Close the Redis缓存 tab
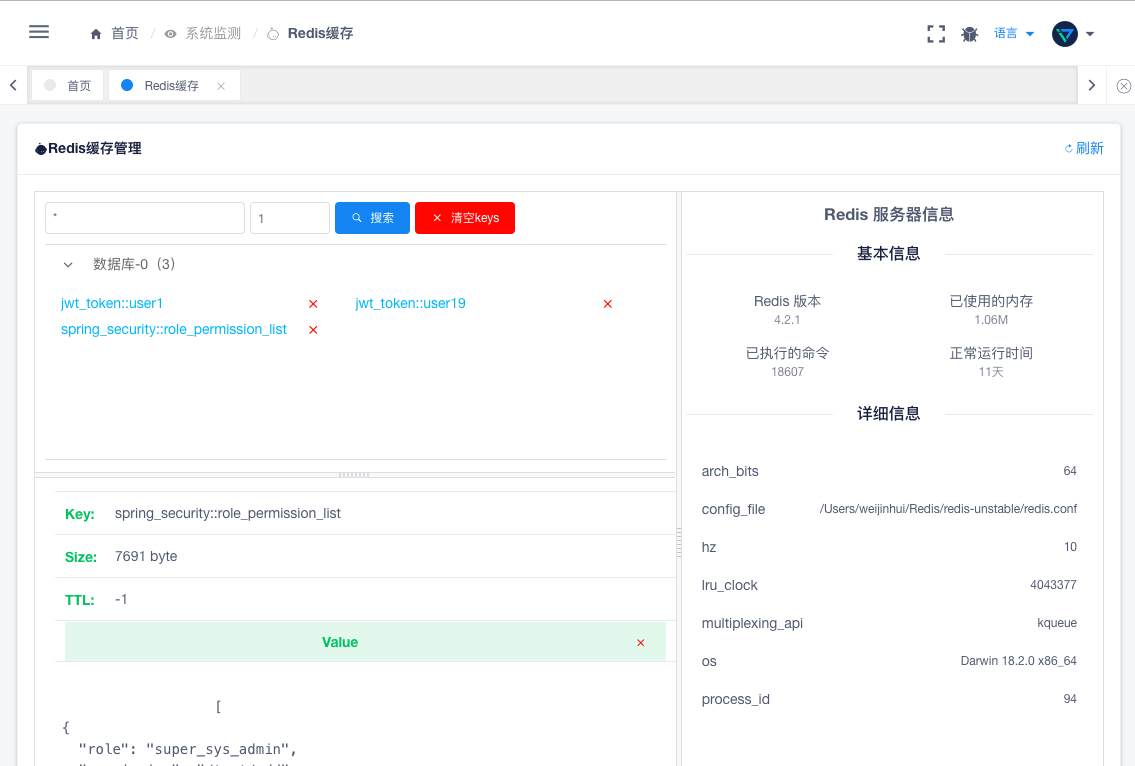Image resolution: width=1135 pixels, height=766 pixels. [221, 86]
